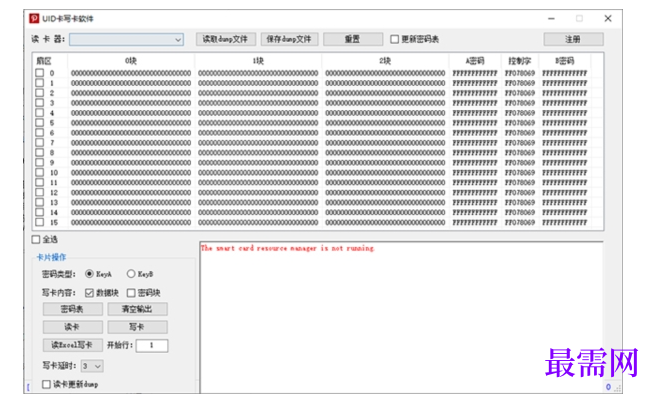Click the 读卡 read card button
This screenshot has width=657, height=394.
pos(72,327)
